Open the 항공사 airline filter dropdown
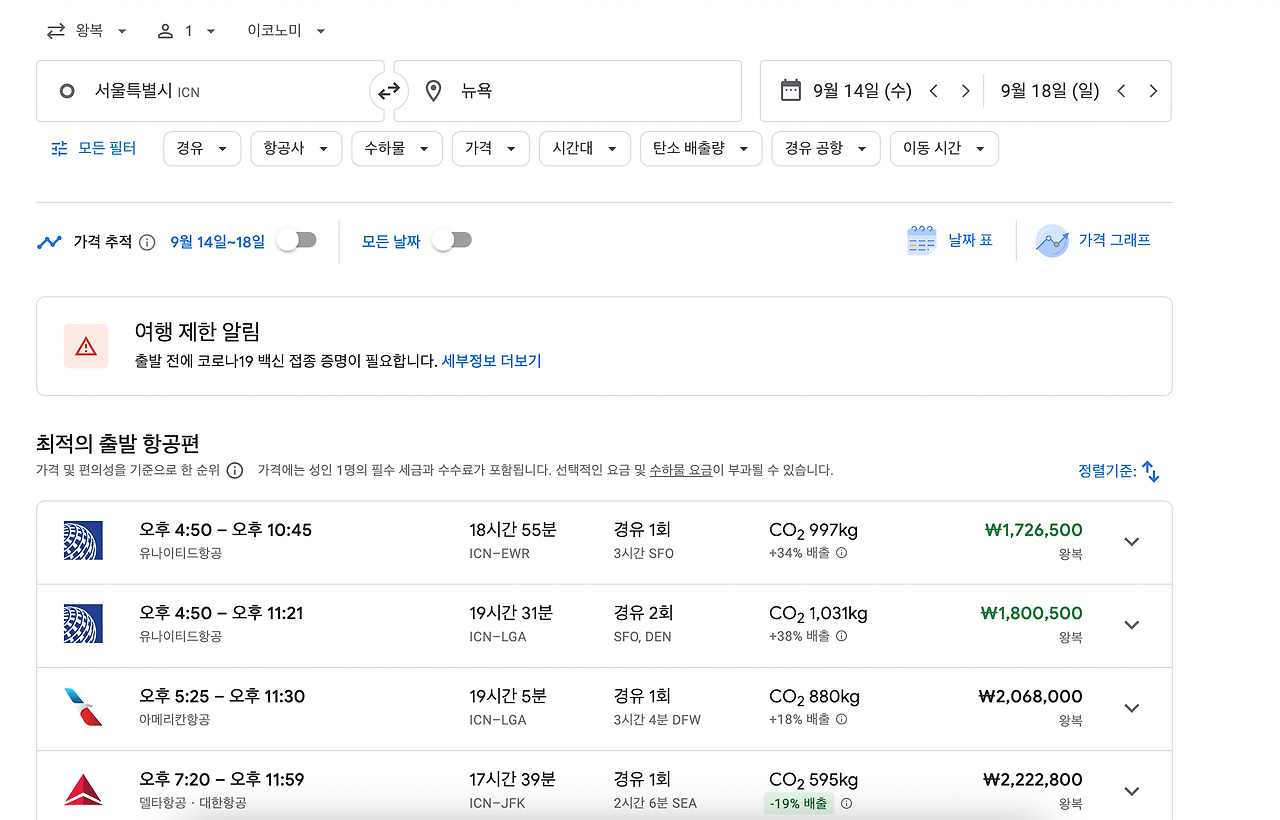The width and height of the screenshot is (1280, 820). tap(296, 147)
